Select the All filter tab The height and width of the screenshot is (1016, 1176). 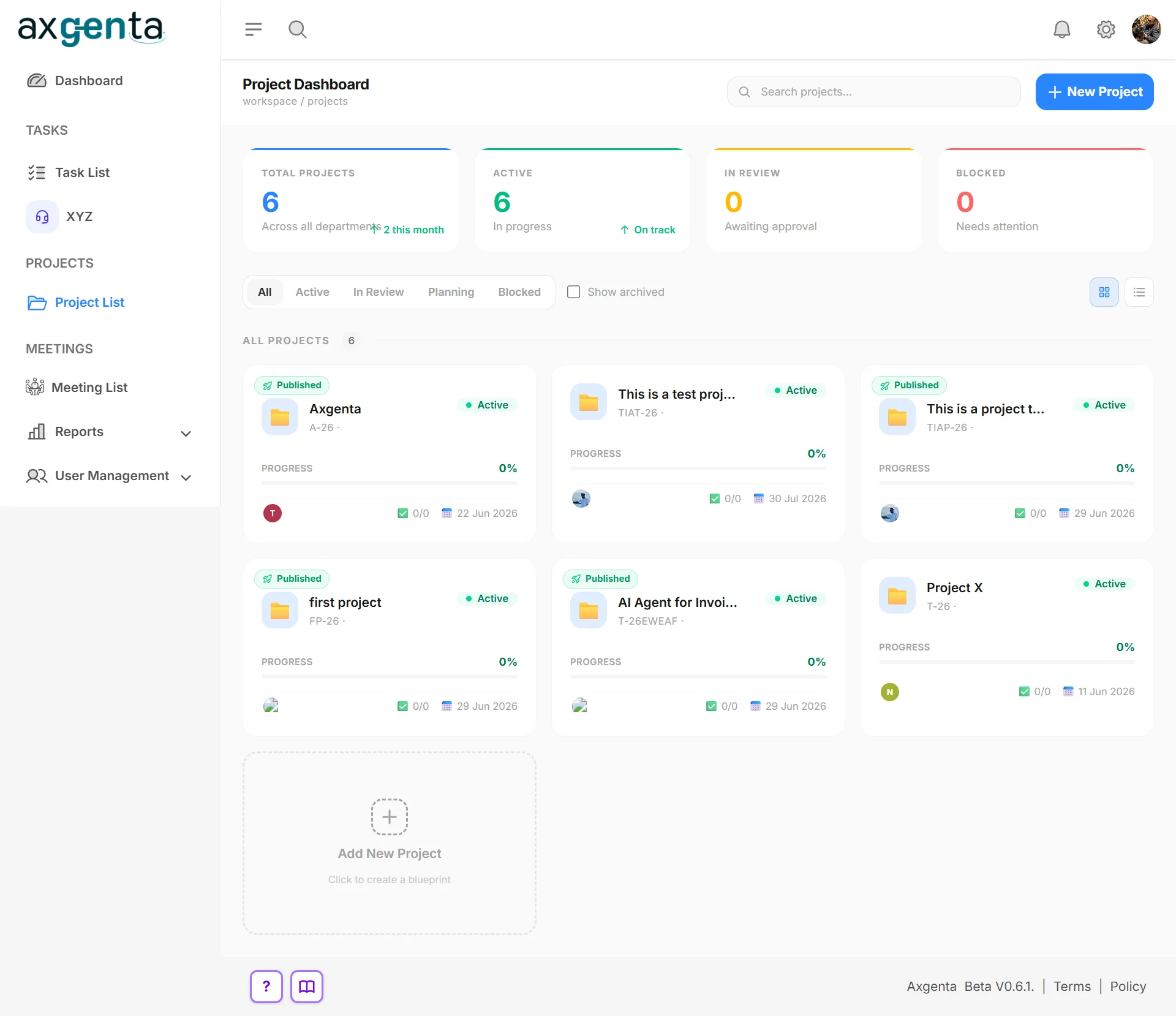265,292
